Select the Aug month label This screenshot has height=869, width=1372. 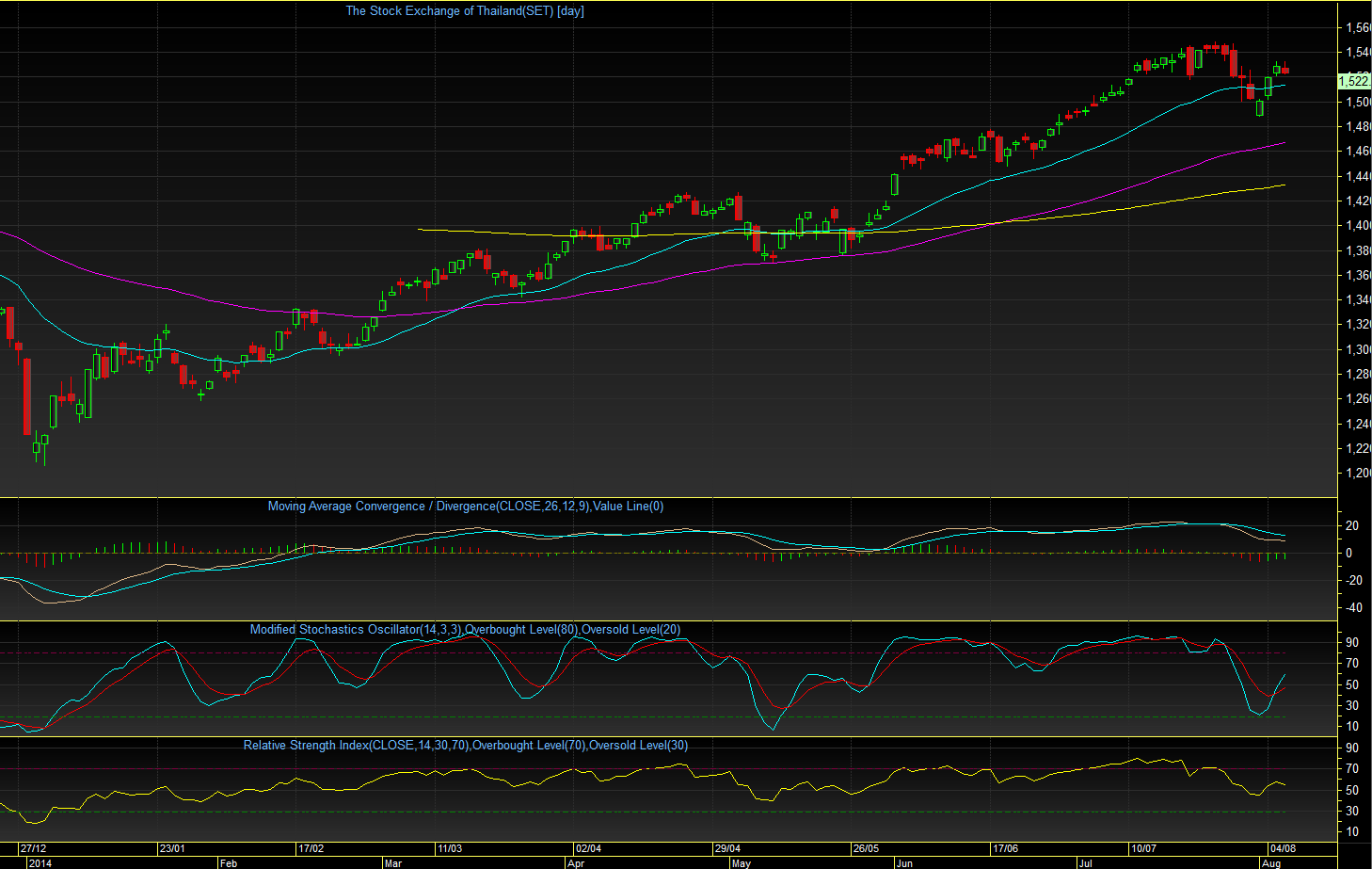point(1271,862)
